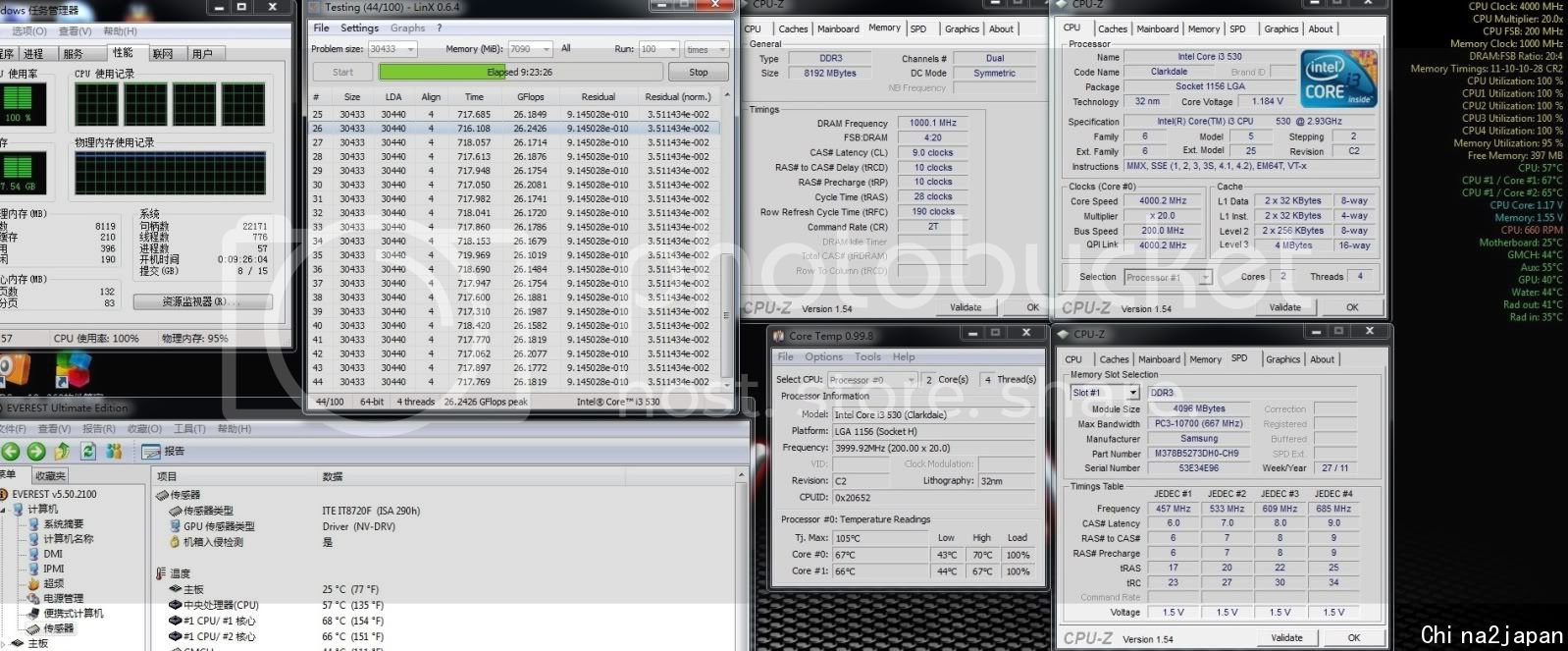Screen dimensions: 1568x651
Task: Click Validate in the CPU-Z CPU window
Action: [1284, 307]
